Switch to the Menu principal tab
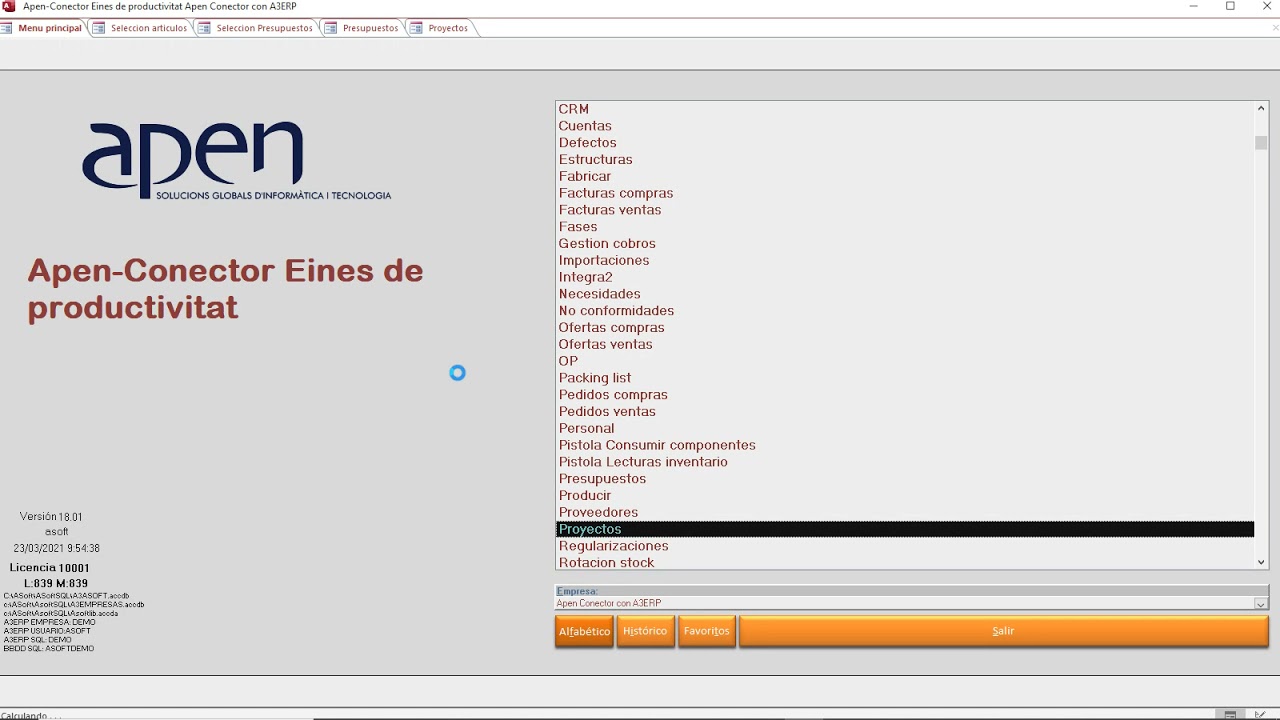 42,28
